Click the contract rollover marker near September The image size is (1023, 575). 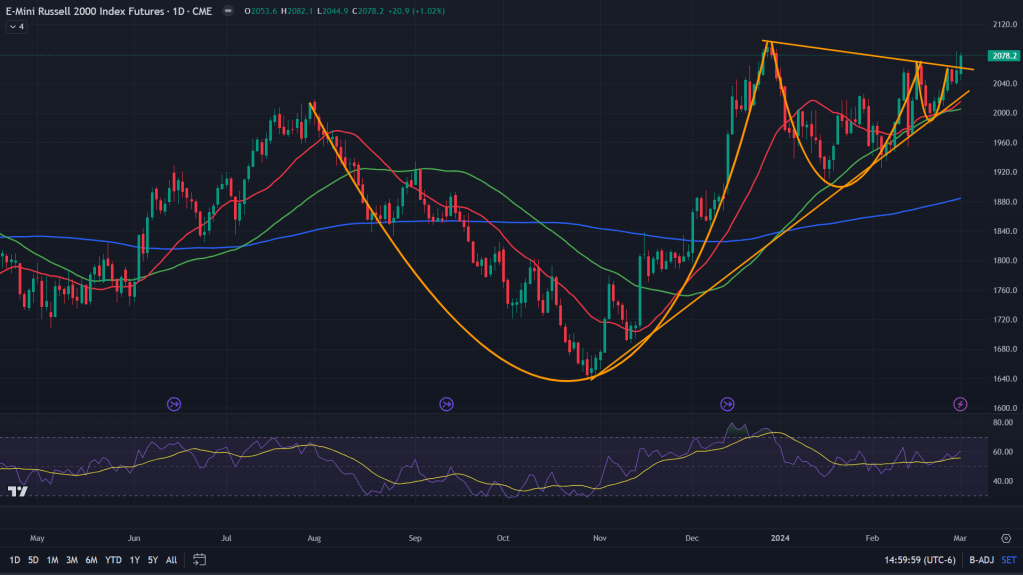pos(446,404)
